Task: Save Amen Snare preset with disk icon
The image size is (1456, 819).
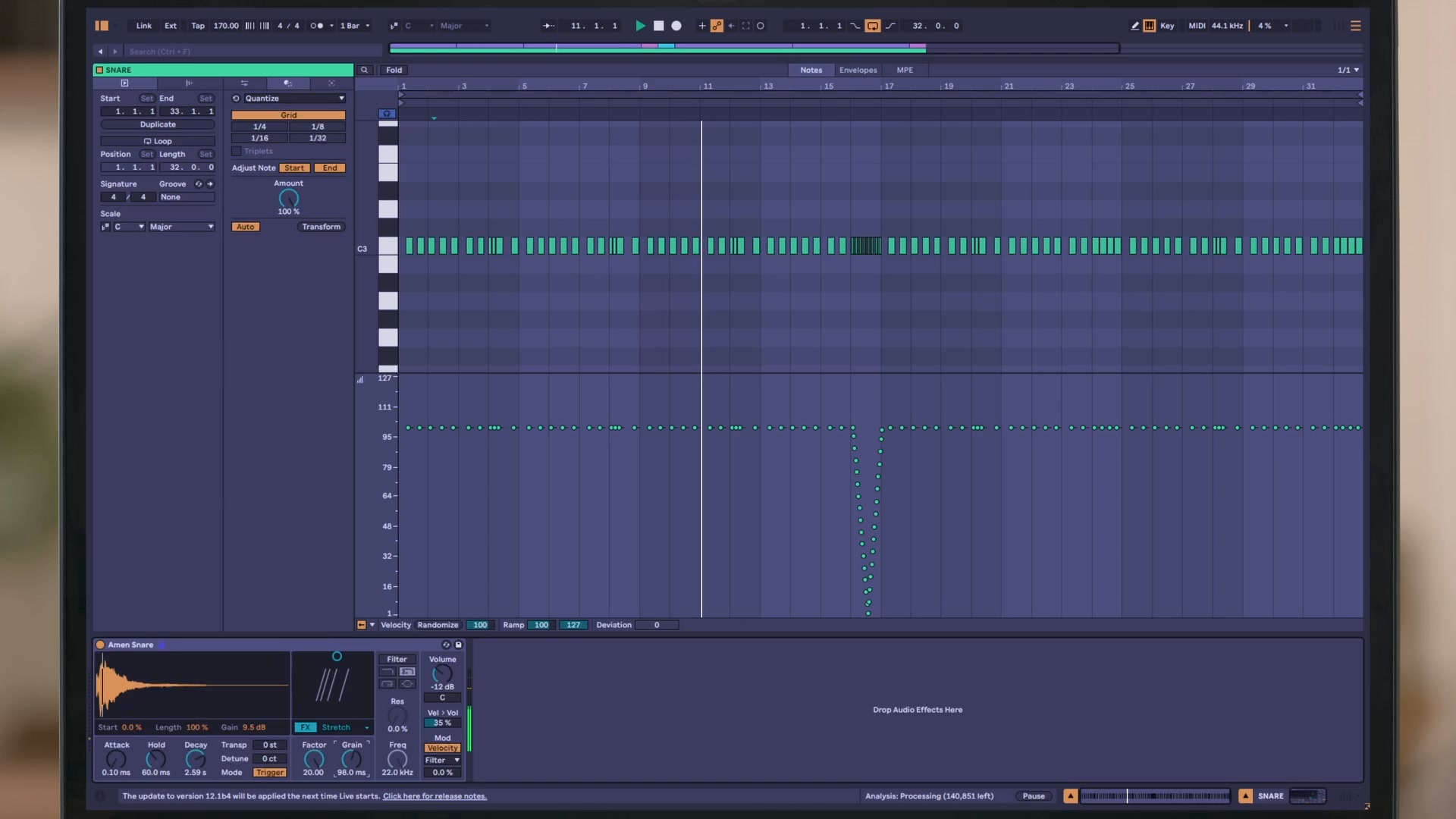Action: pos(459,645)
